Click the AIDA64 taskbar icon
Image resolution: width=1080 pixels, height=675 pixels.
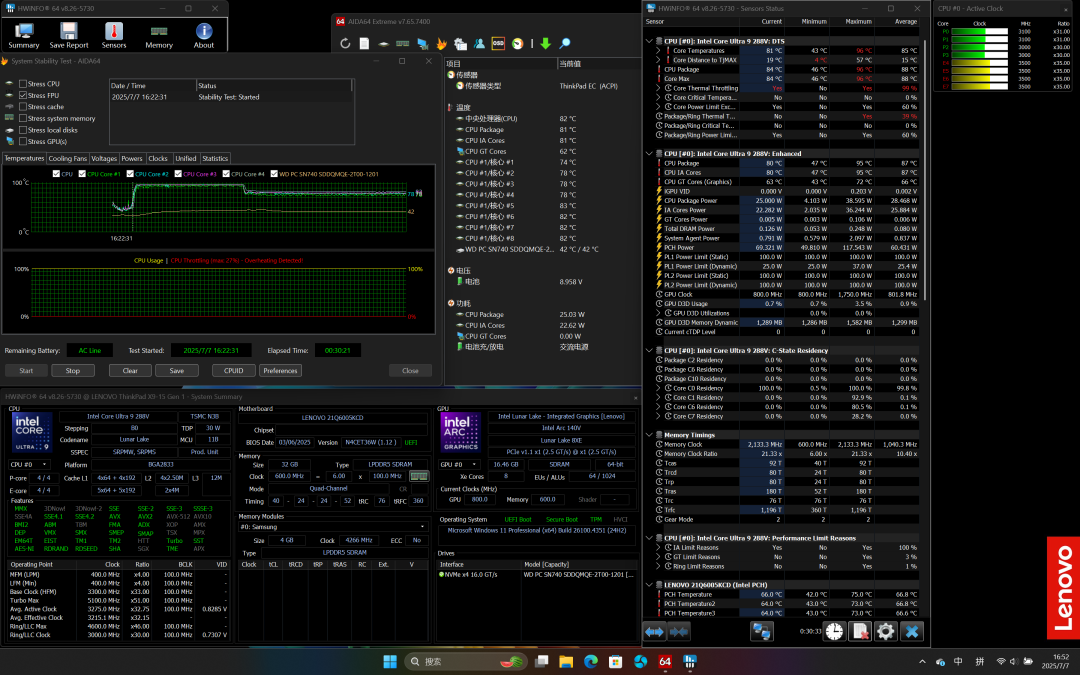pyautogui.click(x=665, y=661)
